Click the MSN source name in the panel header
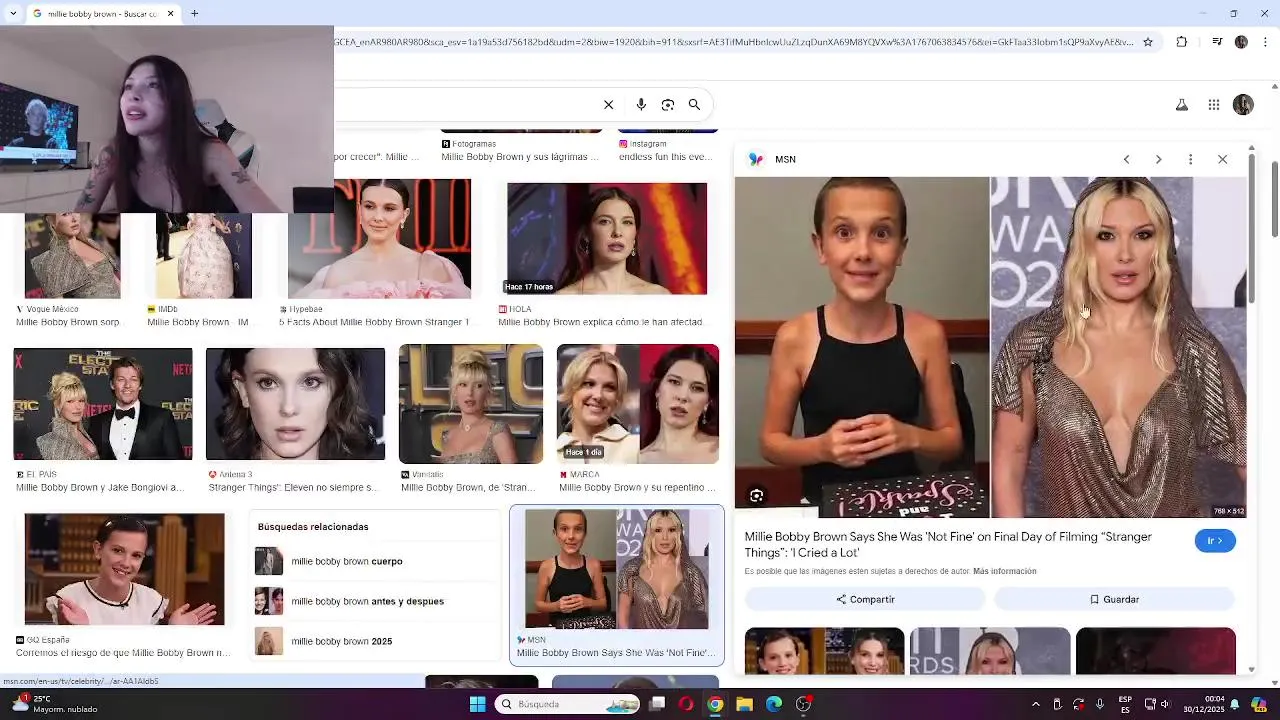The width and height of the screenshot is (1280, 720). tap(785, 159)
